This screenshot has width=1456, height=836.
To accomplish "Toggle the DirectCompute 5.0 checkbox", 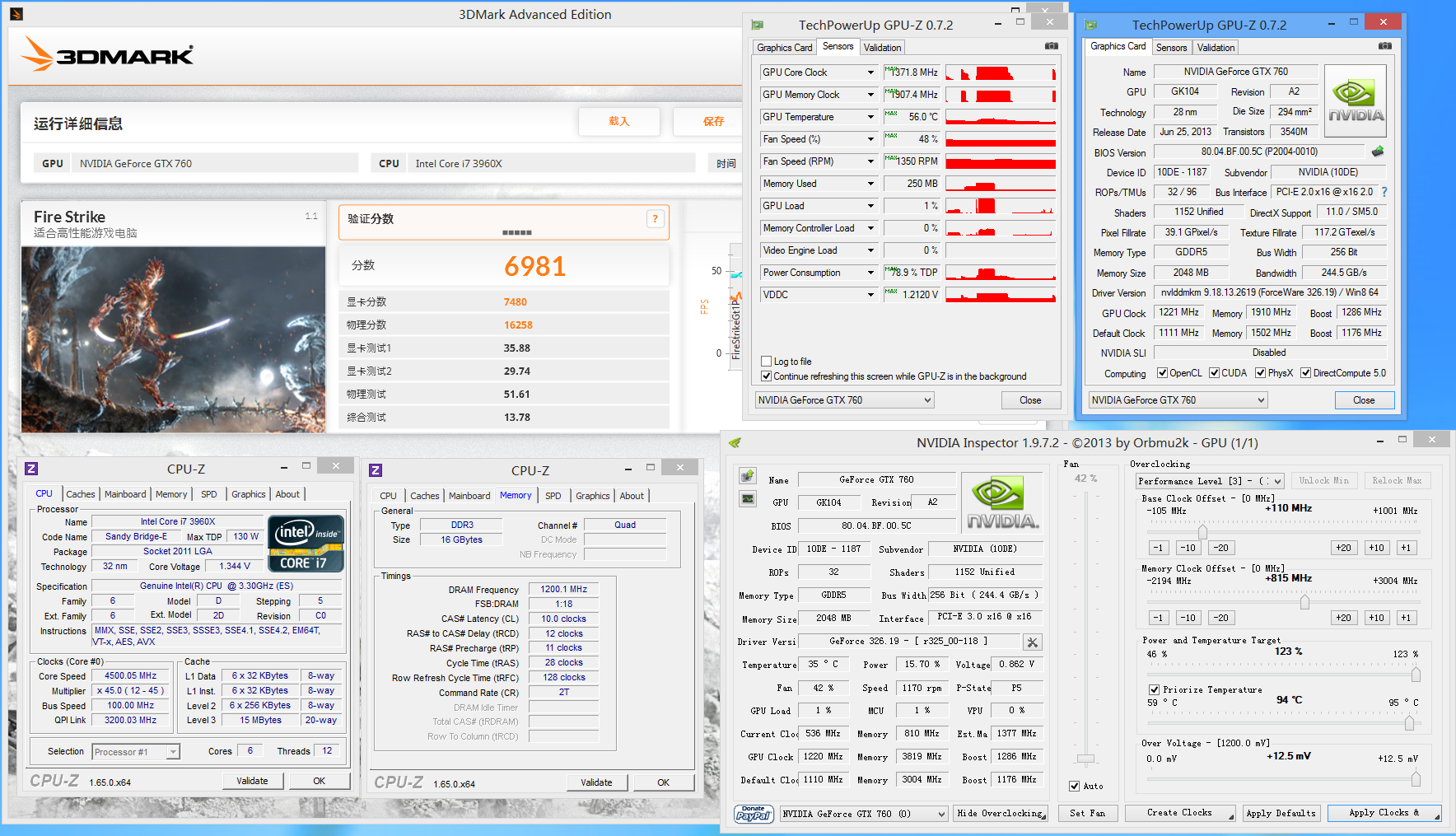I will pos(1306,373).
